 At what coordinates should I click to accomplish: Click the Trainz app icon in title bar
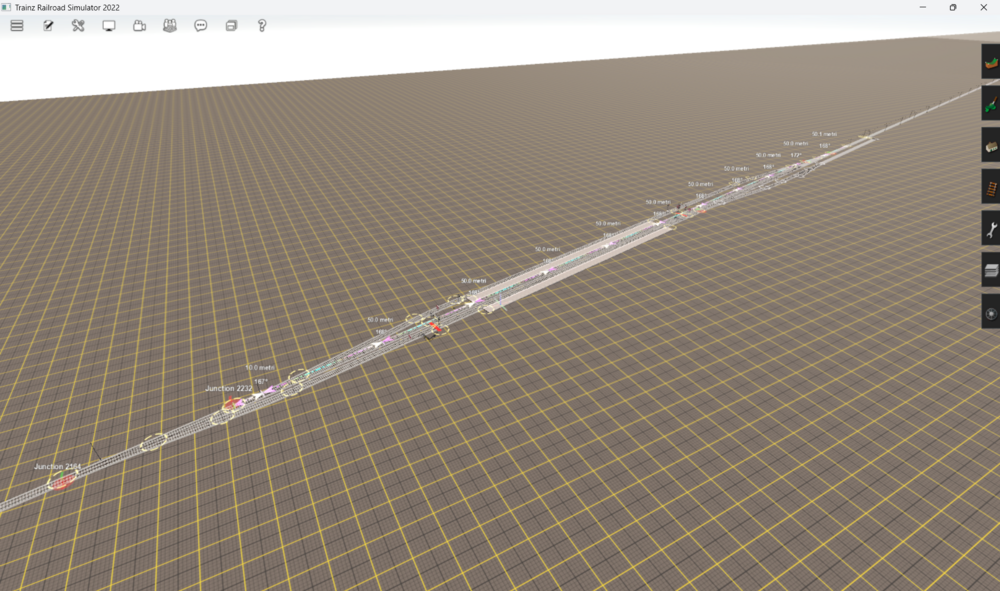click(x=6, y=7)
